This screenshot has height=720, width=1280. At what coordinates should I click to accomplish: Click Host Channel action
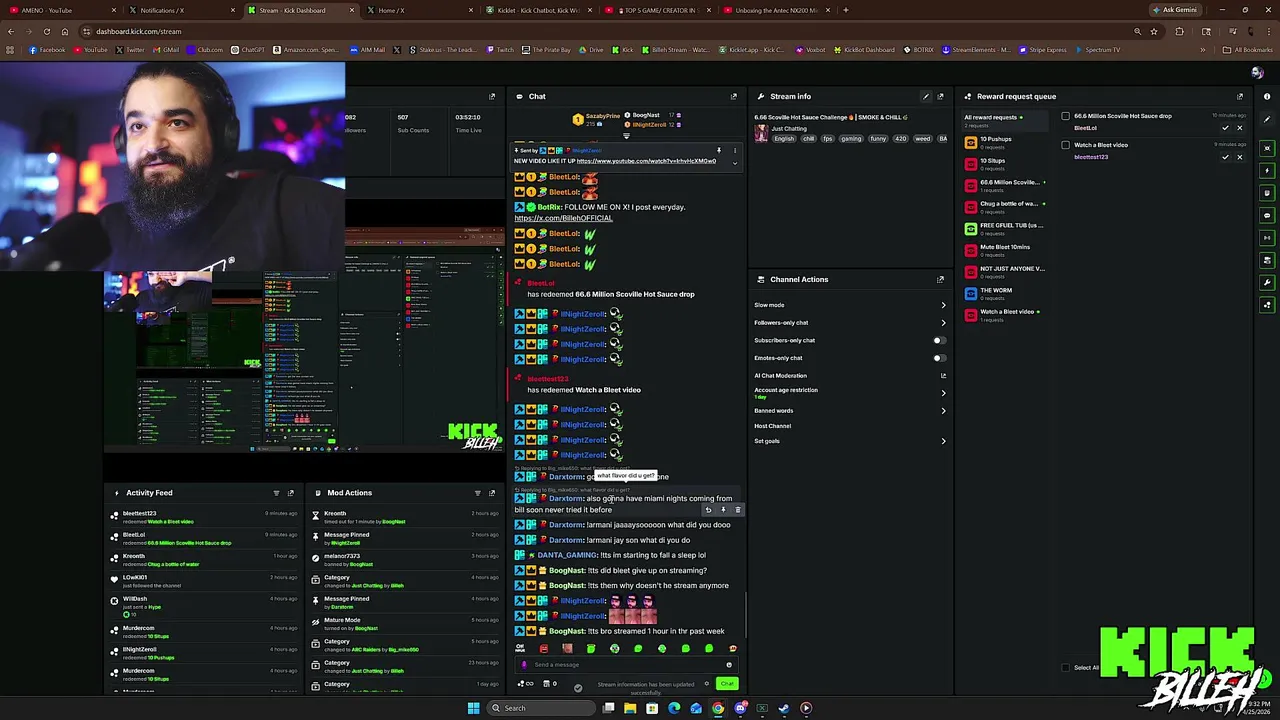click(x=773, y=426)
